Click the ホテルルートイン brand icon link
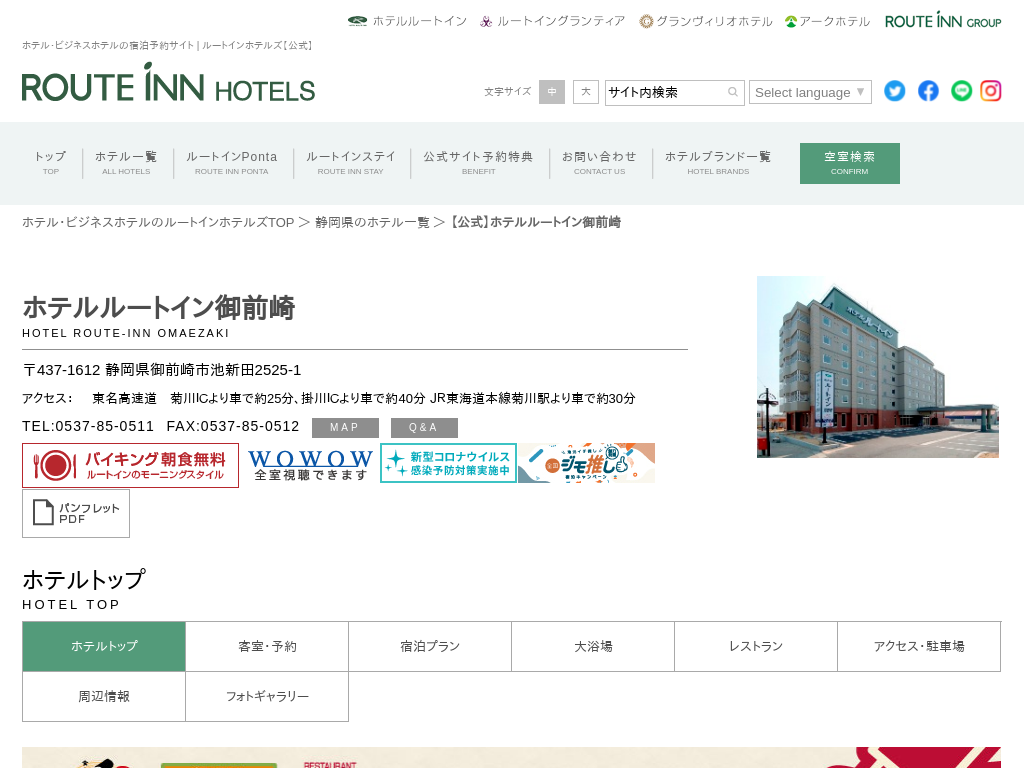Screen dimensions: 1024x768 [x=408, y=21]
